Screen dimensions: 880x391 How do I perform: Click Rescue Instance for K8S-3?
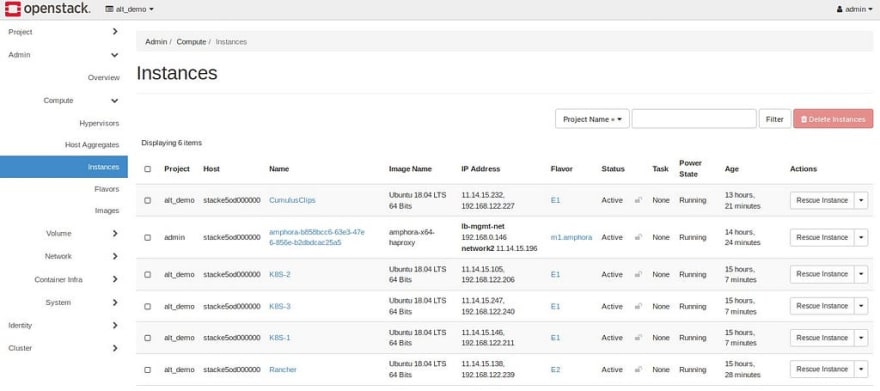(822, 306)
